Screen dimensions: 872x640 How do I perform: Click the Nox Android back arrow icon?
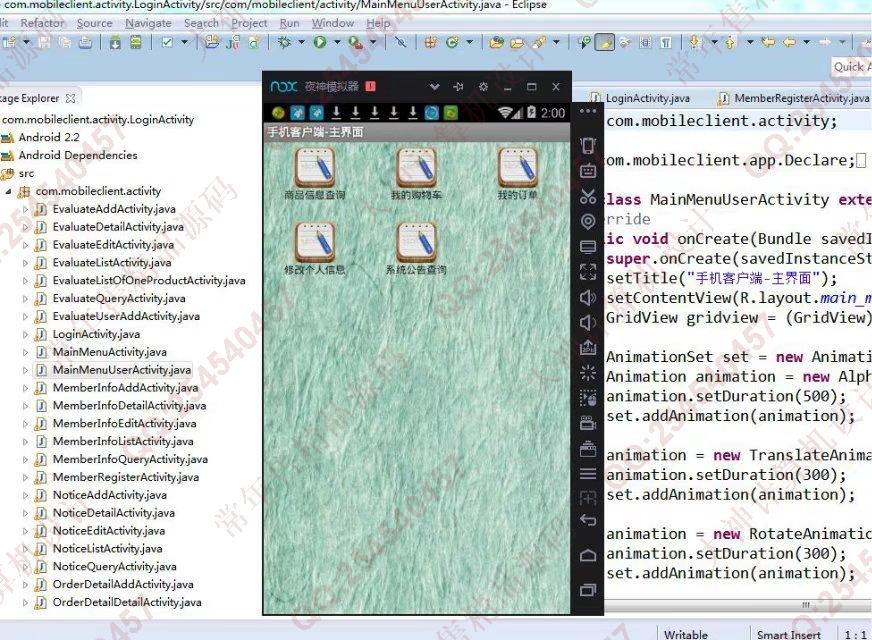pos(588,520)
